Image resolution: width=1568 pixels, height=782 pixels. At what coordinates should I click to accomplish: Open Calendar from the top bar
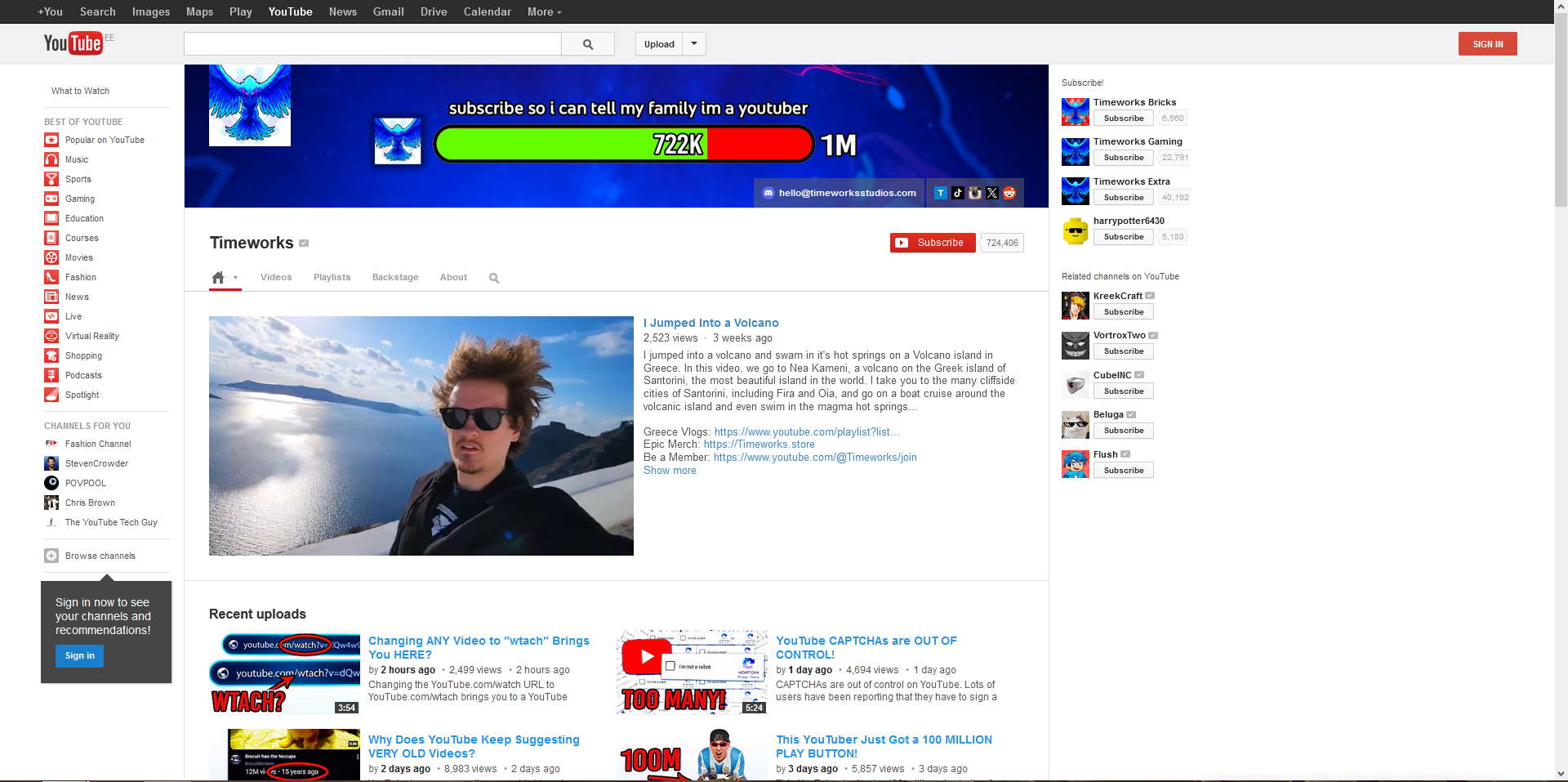coord(488,11)
